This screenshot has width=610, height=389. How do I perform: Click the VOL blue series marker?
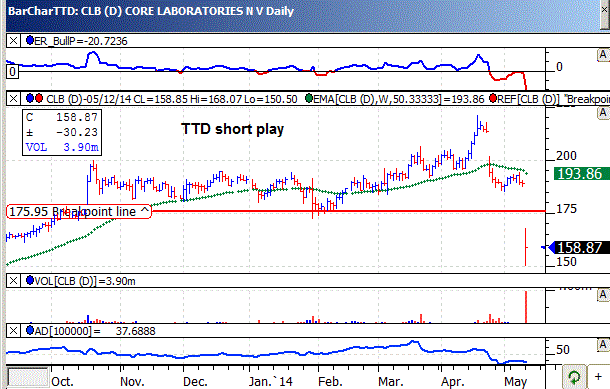pyautogui.click(x=30, y=280)
